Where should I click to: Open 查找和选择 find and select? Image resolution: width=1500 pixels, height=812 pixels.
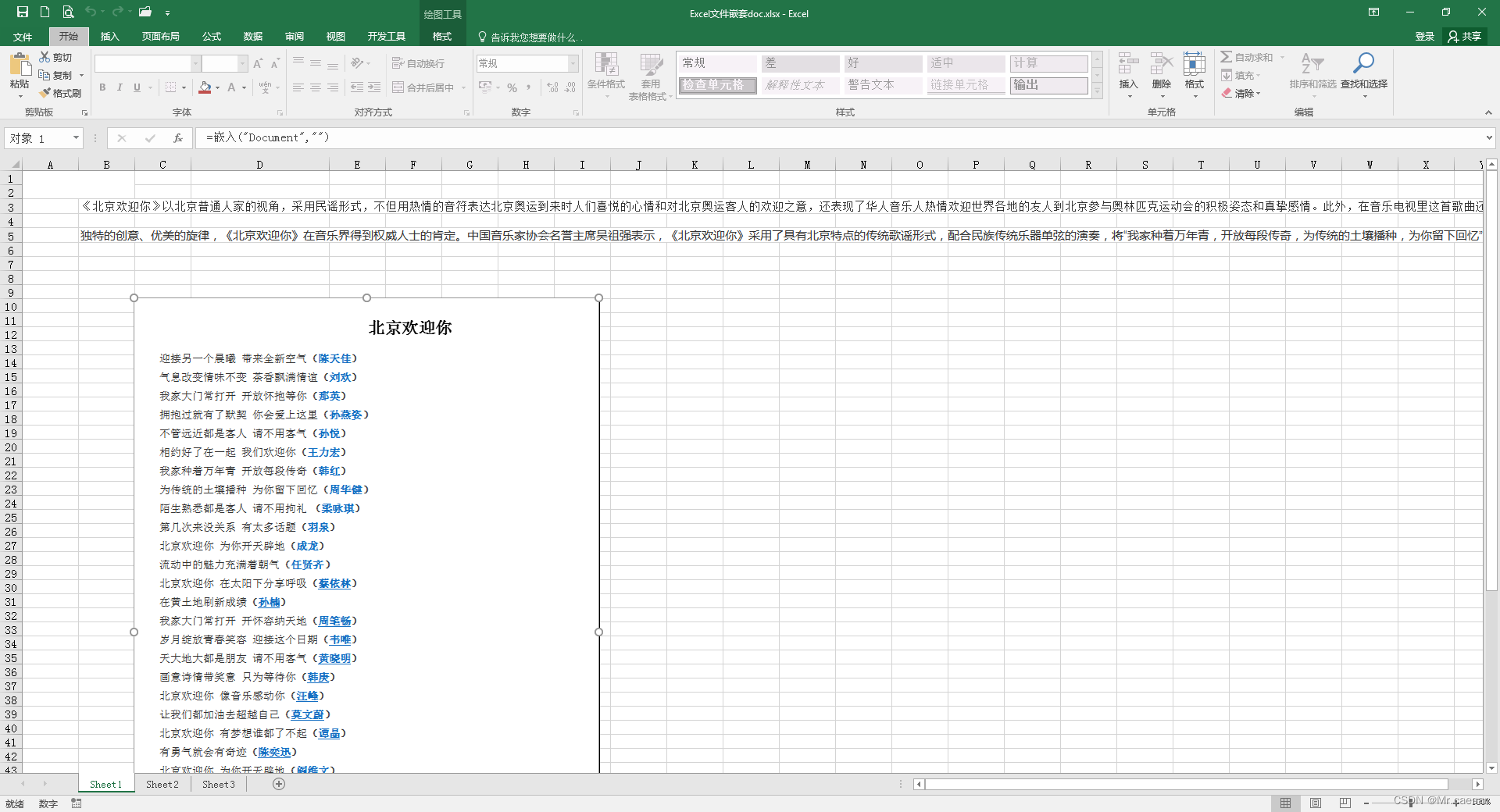point(1364,74)
